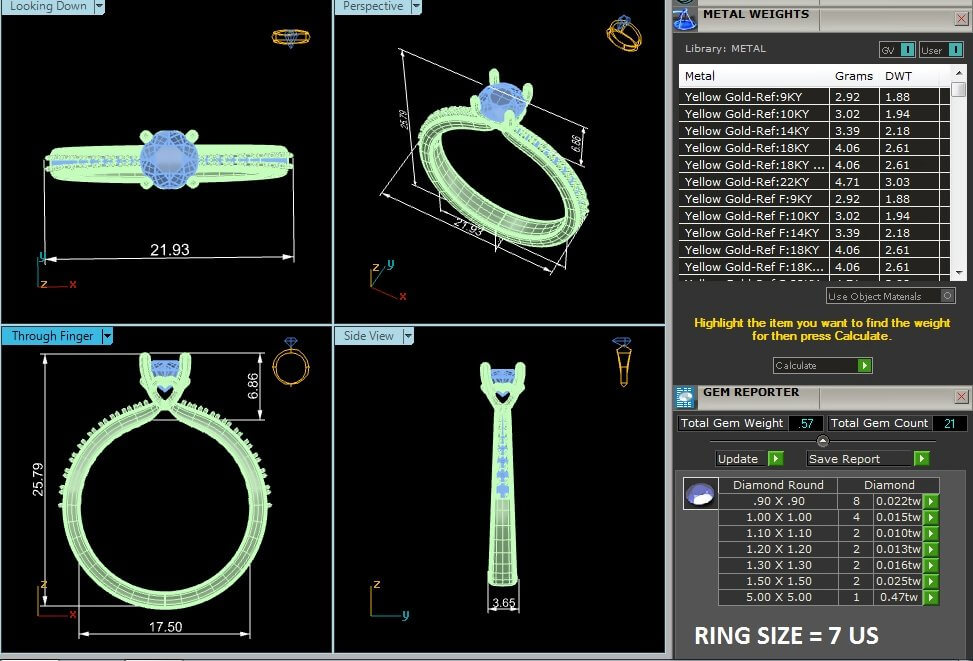This screenshot has width=973, height=661.
Task: Open the Side View viewport dropdown
Action: point(408,336)
